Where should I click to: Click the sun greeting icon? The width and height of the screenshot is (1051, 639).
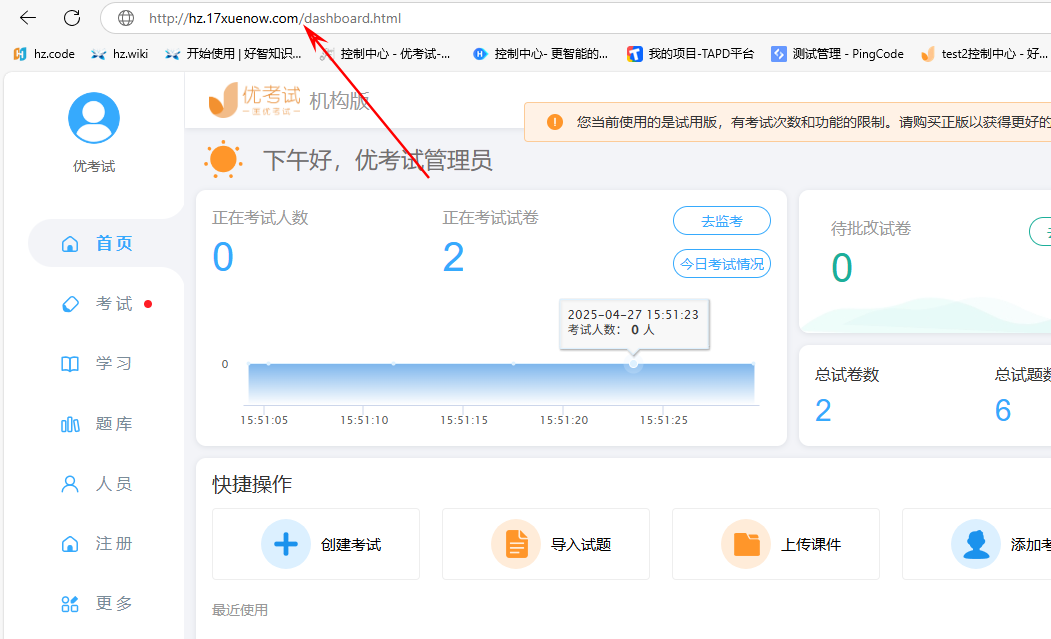[223, 160]
